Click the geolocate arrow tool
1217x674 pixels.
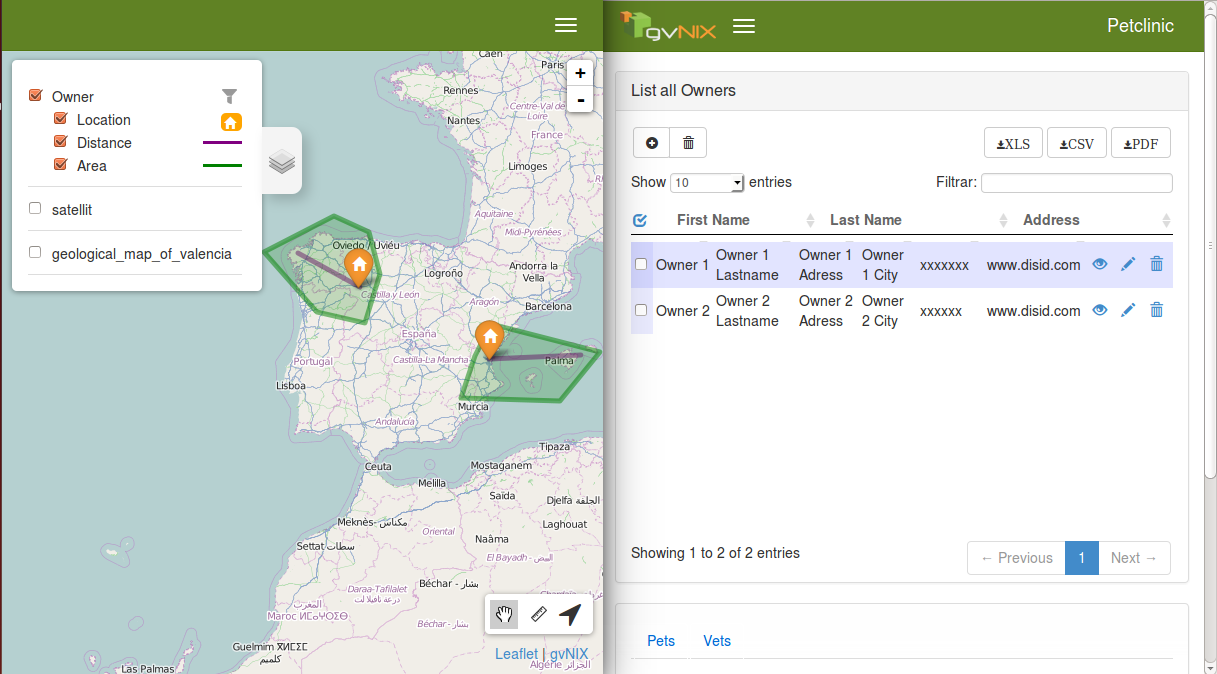(x=570, y=614)
